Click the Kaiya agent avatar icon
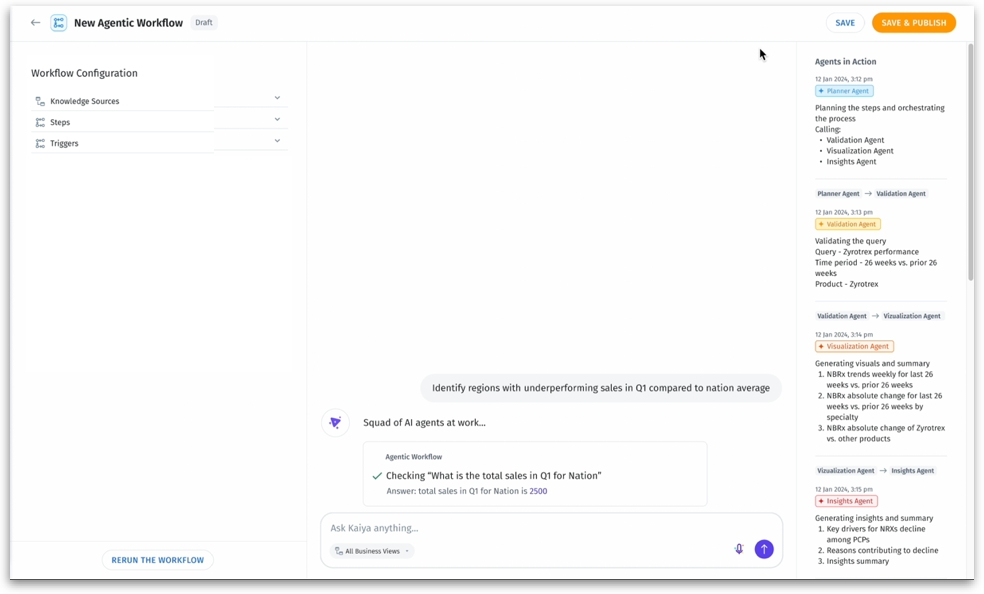Viewport: 984px width, 594px height. point(335,423)
